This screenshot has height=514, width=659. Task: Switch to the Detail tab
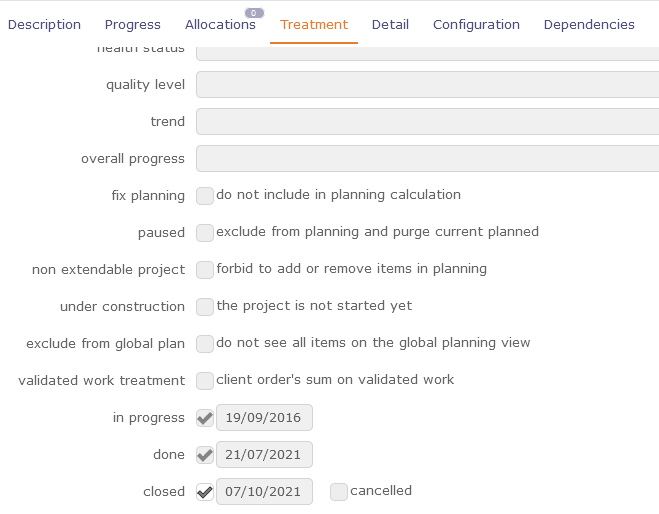pos(390,25)
